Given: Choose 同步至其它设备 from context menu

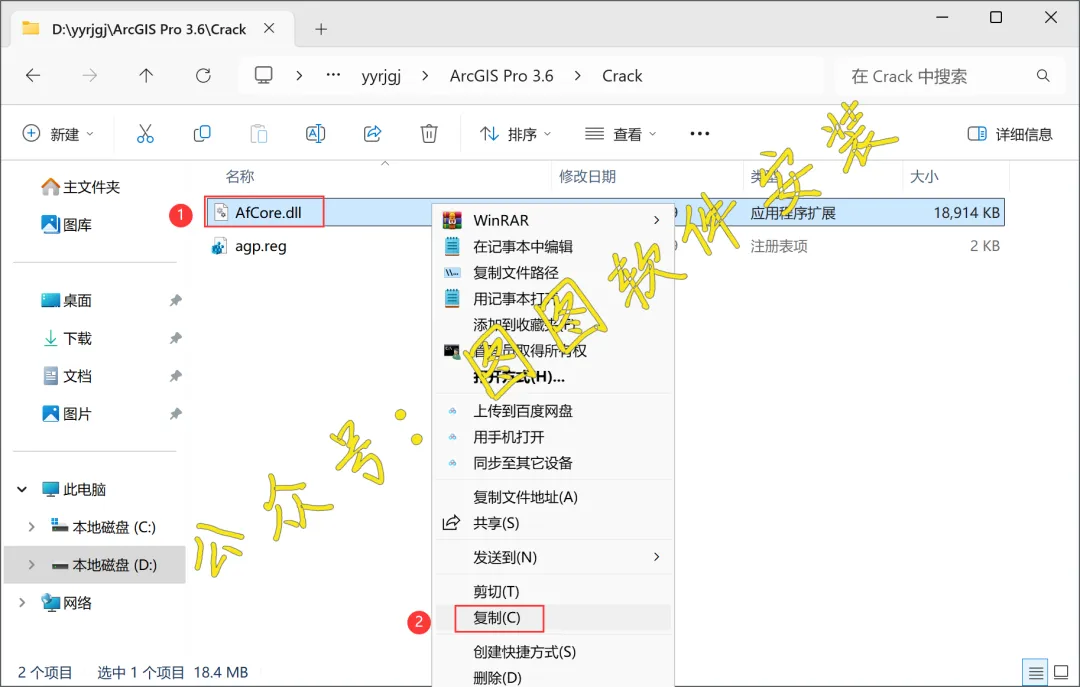Looking at the screenshot, I should 553,463.
